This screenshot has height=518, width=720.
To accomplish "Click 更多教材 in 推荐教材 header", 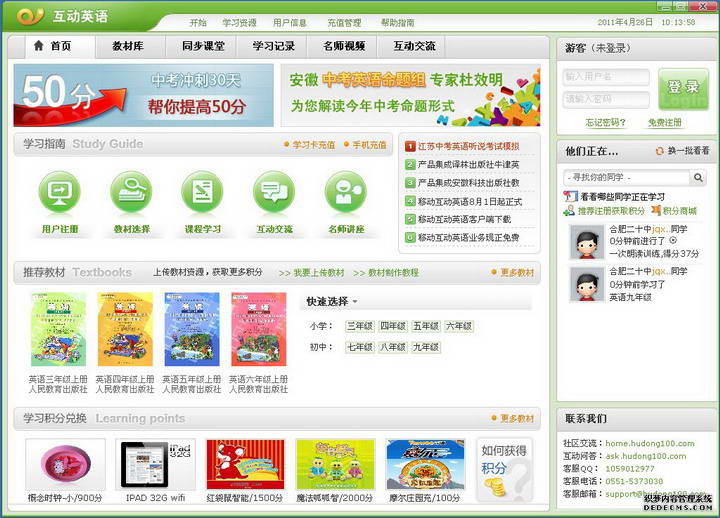I will click(517, 272).
